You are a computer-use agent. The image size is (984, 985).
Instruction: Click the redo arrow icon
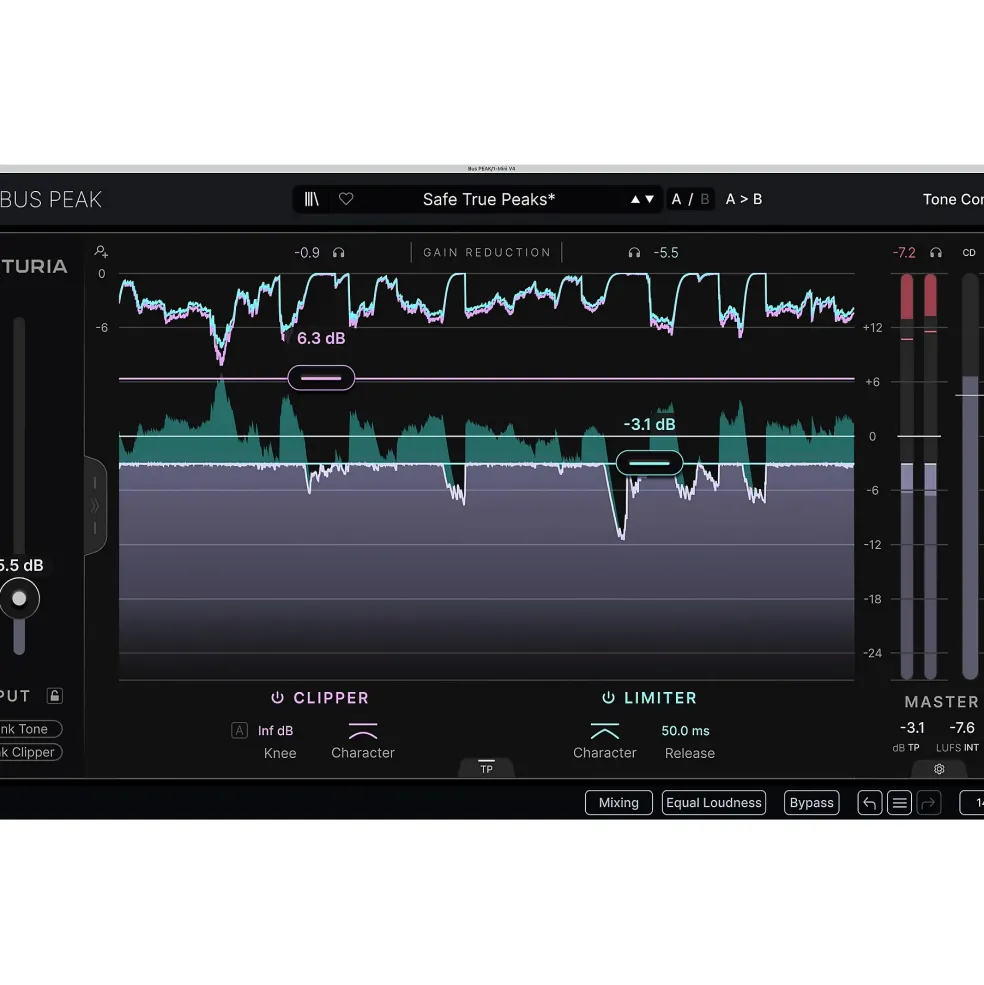[x=928, y=803]
